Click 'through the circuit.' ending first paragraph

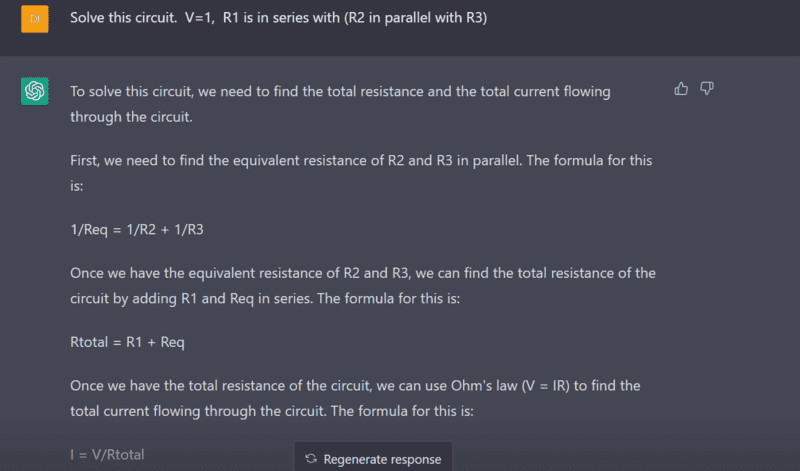click(130, 116)
